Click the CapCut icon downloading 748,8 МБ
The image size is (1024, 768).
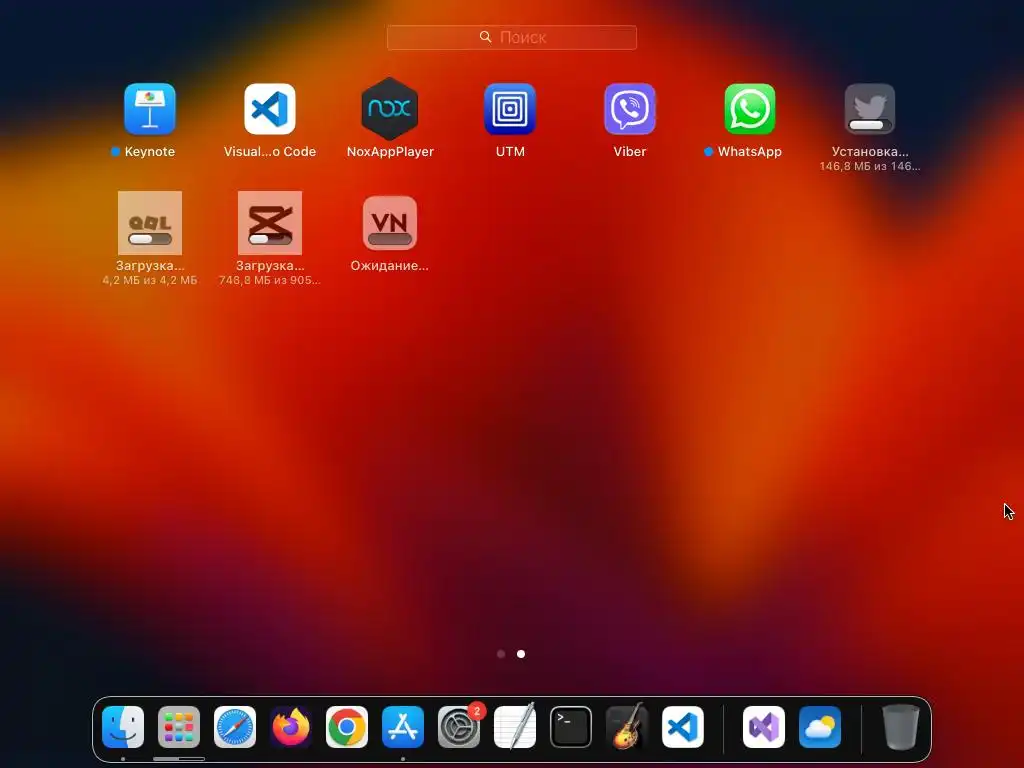pyautogui.click(x=270, y=223)
